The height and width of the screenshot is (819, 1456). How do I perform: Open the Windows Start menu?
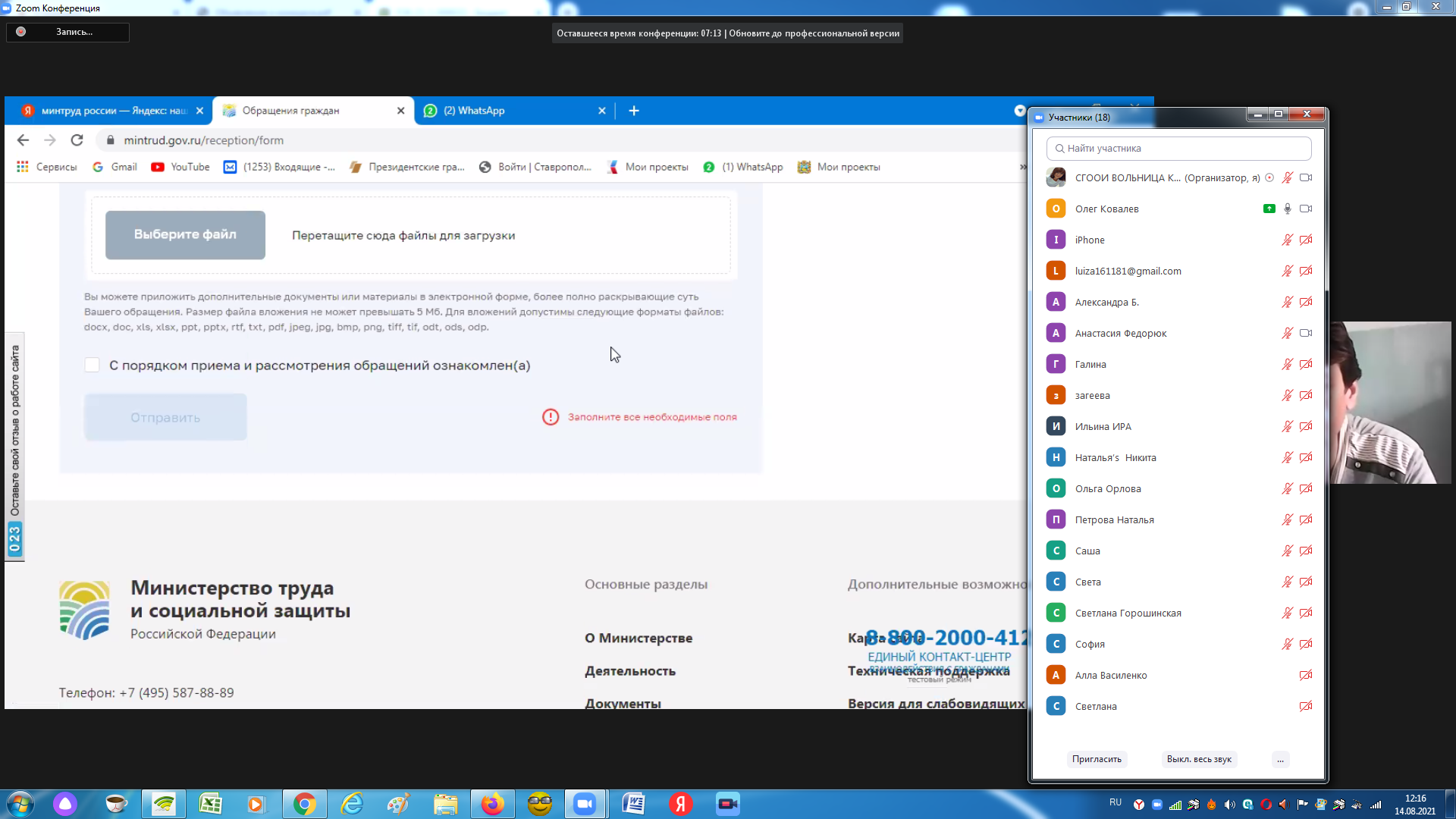coord(20,804)
